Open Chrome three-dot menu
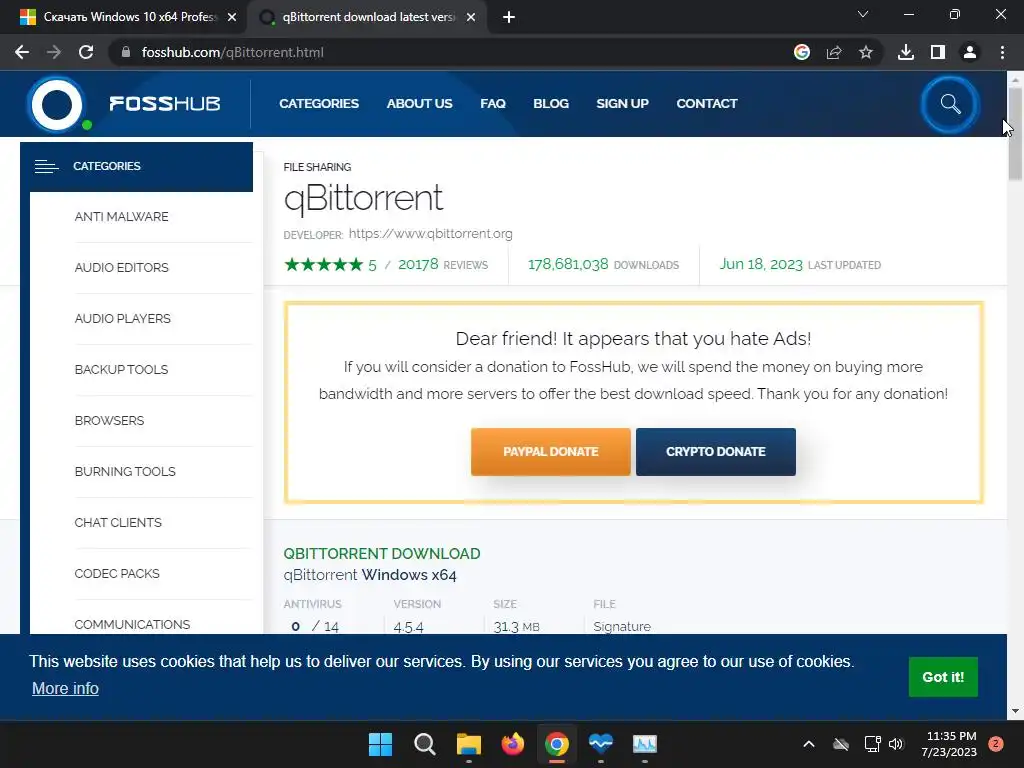This screenshot has width=1024, height=768. pos(1002,52)
